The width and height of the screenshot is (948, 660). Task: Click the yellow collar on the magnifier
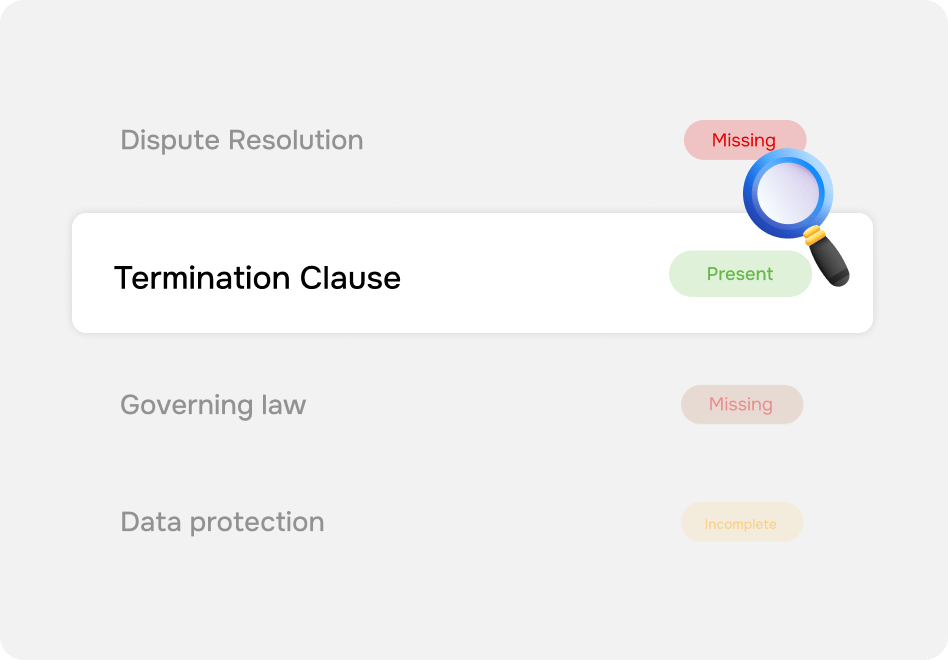click(x=814, y=235)
